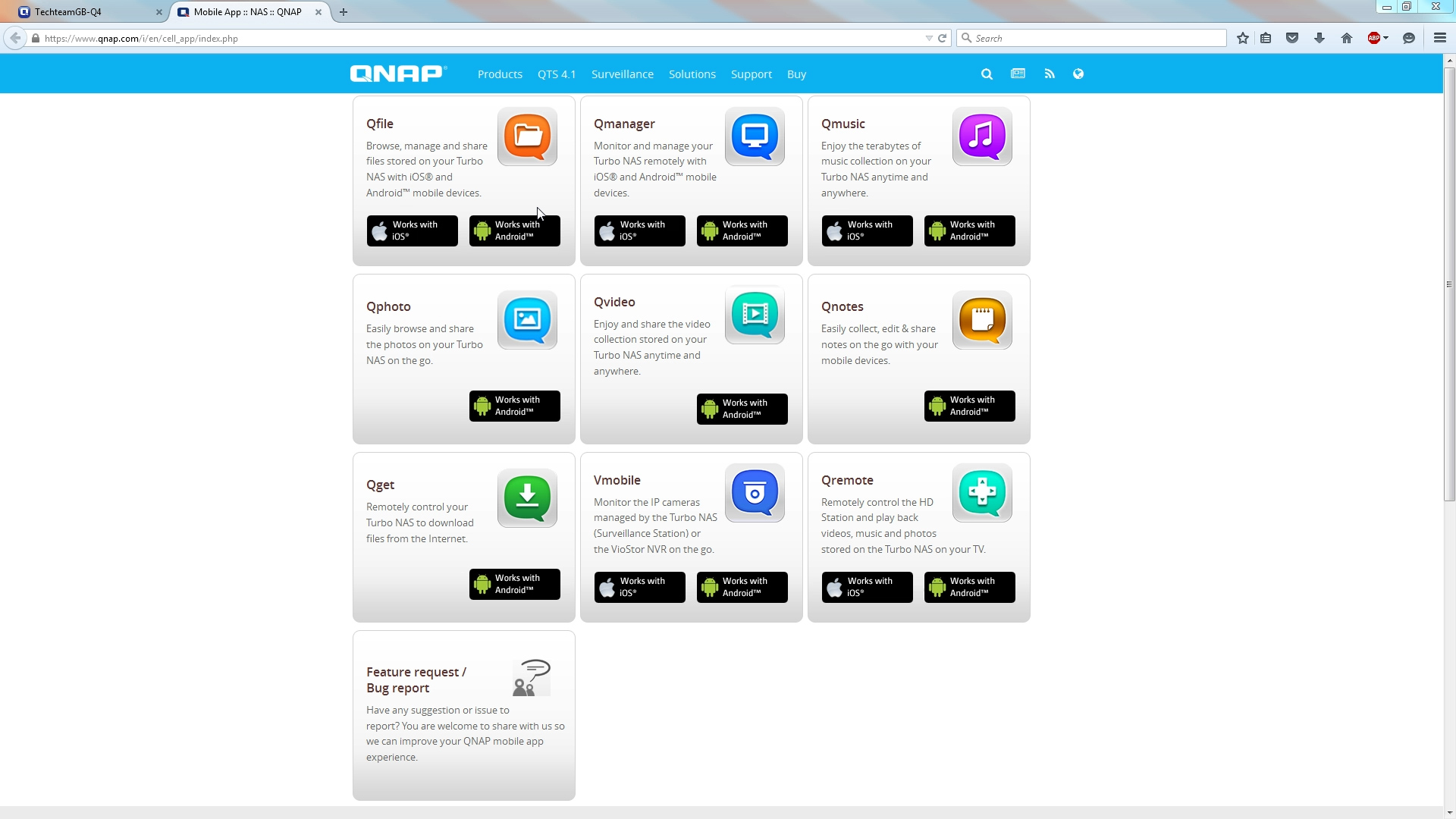Screen dimensions: 1456x819
Task: Select the Qphoto picture icon
Action: (527, 319)
